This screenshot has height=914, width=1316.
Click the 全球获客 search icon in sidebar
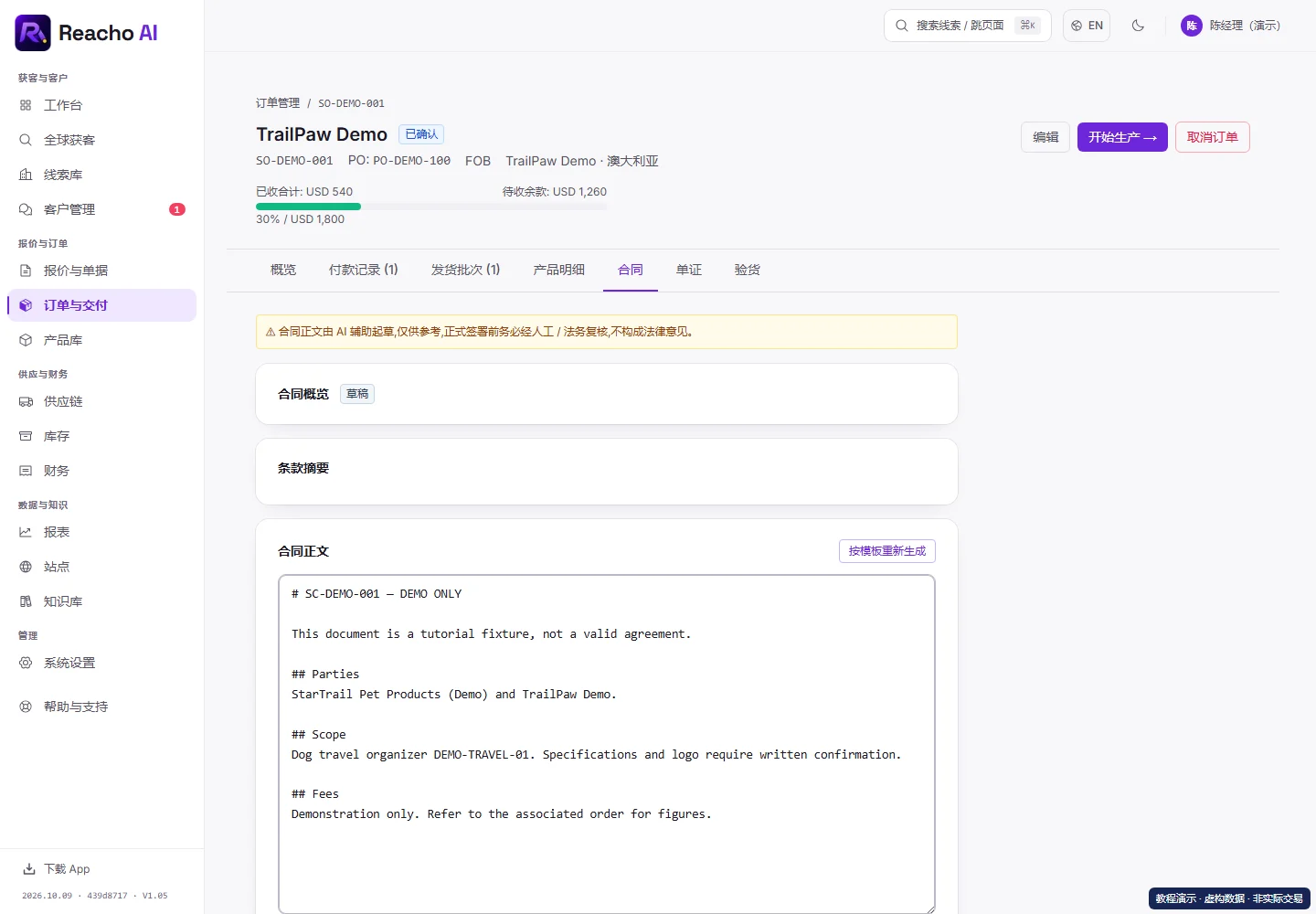[26, 140]
